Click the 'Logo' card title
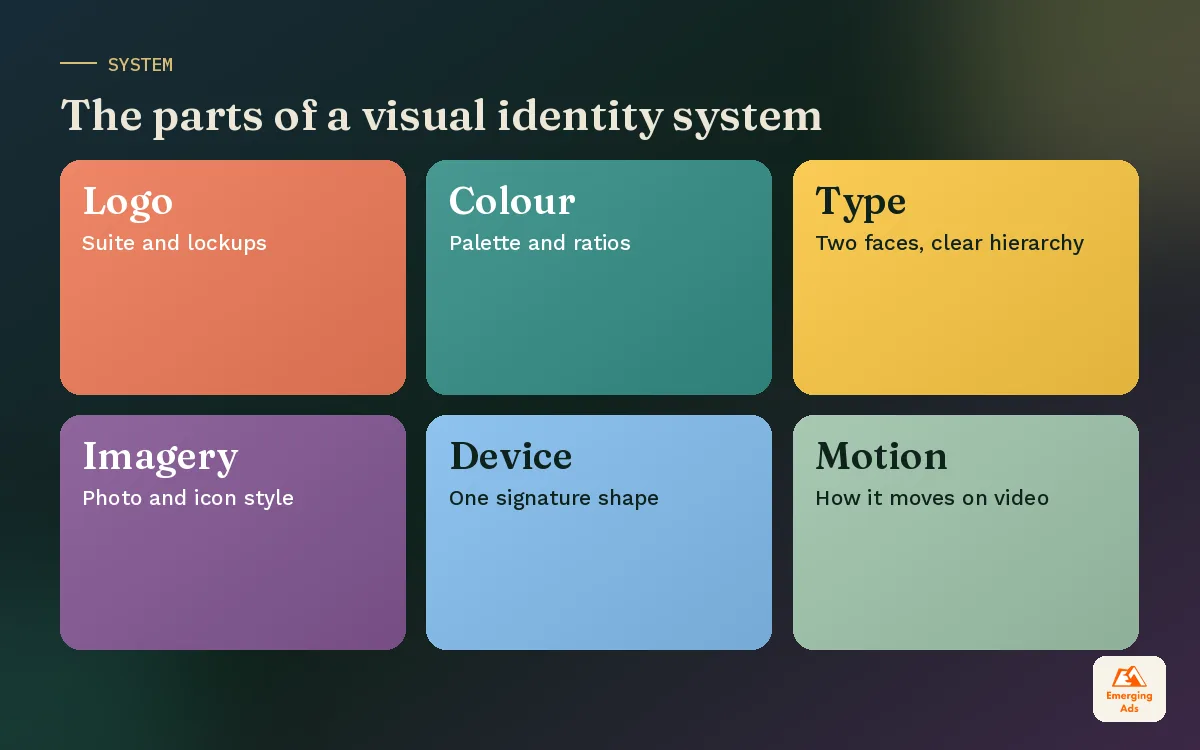The image size is (1200, 750). (128, 203)
